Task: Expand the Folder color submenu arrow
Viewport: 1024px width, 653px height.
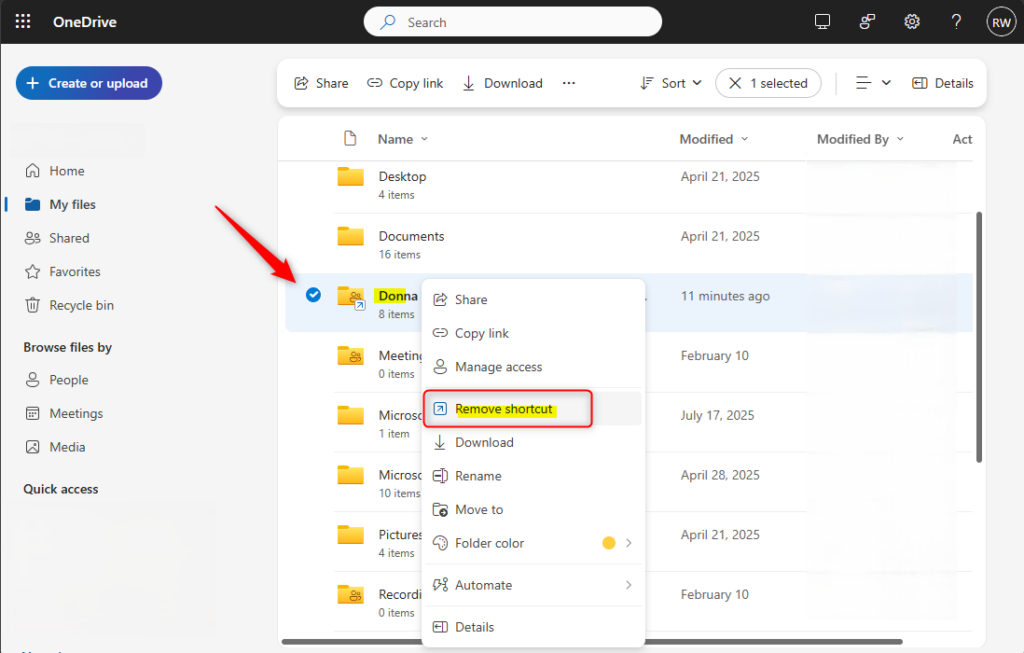Action: [628, 543]
